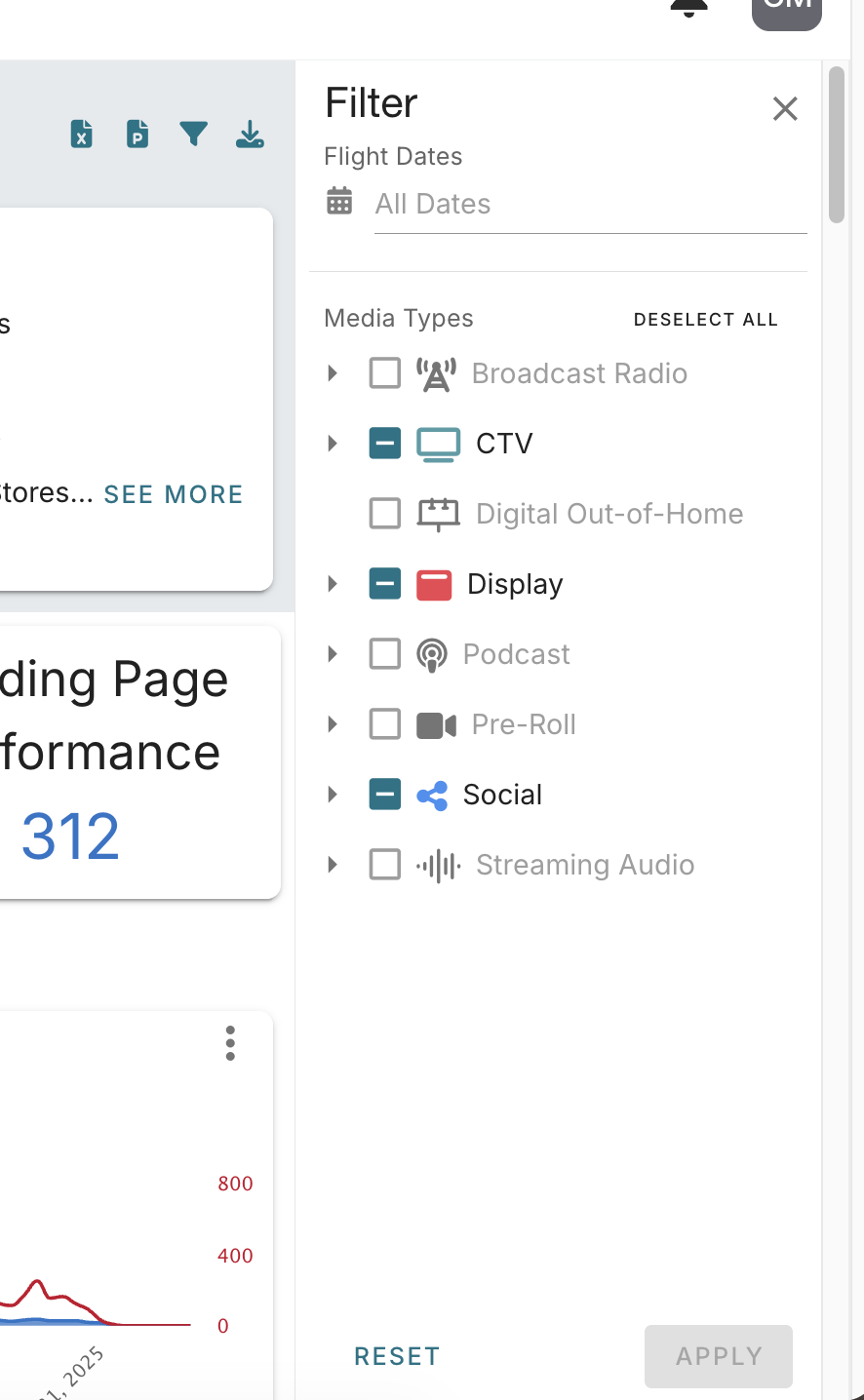Select the Display label
Viewport: 864px width, 1400px height.
(515, 584)
